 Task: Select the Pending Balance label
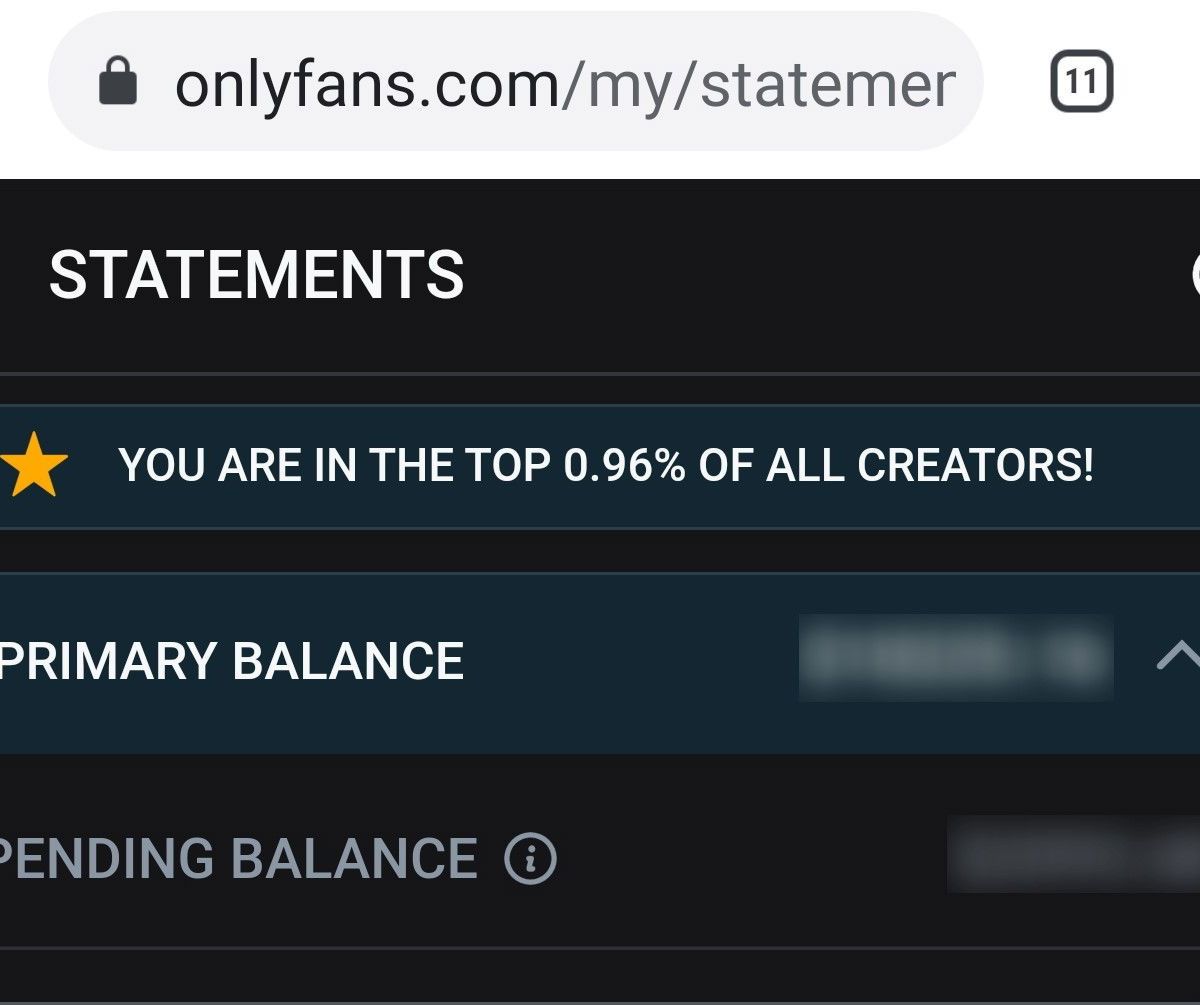pos(240,859)
